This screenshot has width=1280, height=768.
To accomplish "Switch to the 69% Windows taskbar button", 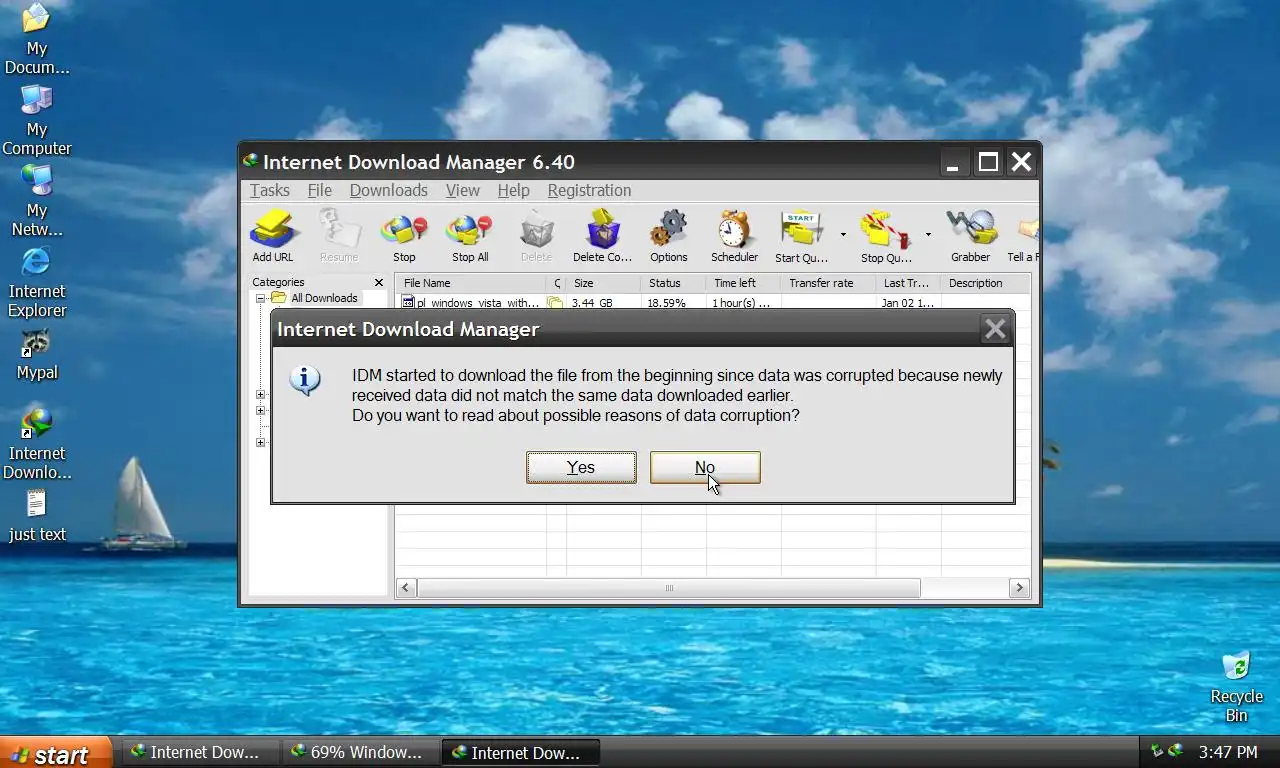I will click(x=361, y=752).
